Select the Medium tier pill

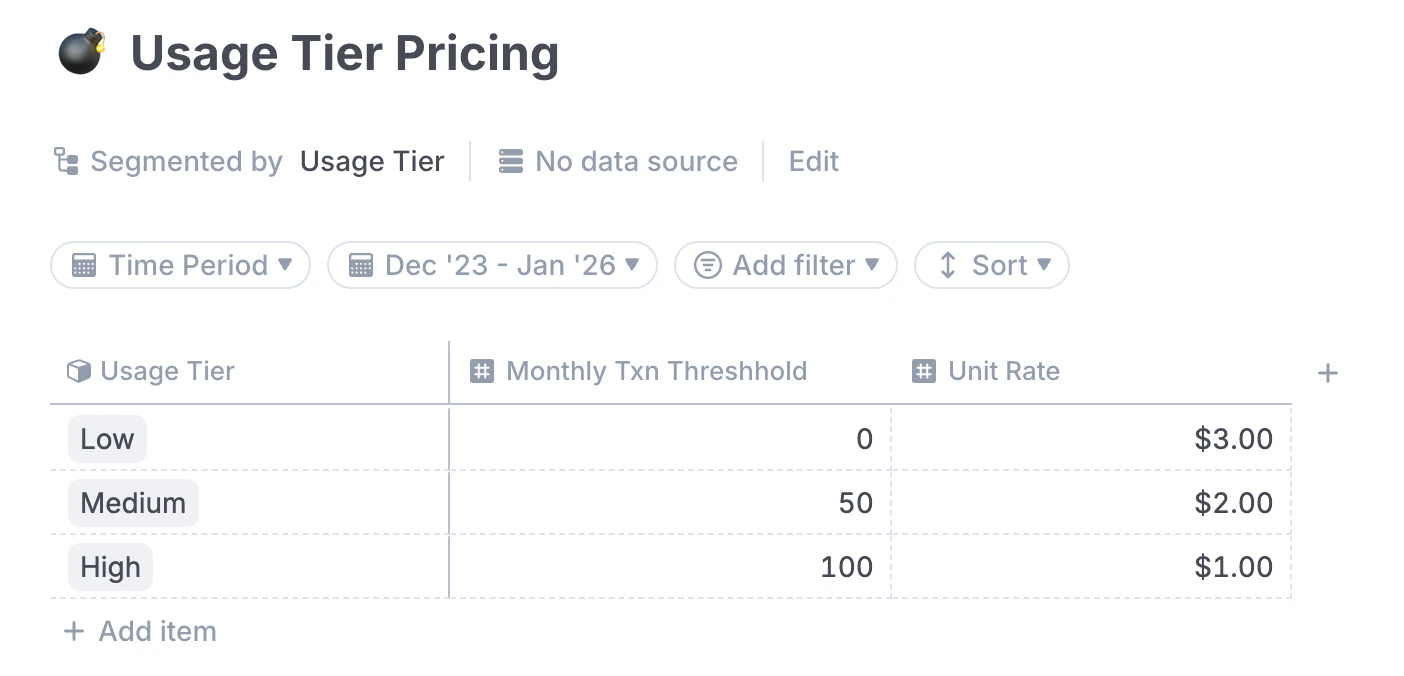(x=133, y=503)
